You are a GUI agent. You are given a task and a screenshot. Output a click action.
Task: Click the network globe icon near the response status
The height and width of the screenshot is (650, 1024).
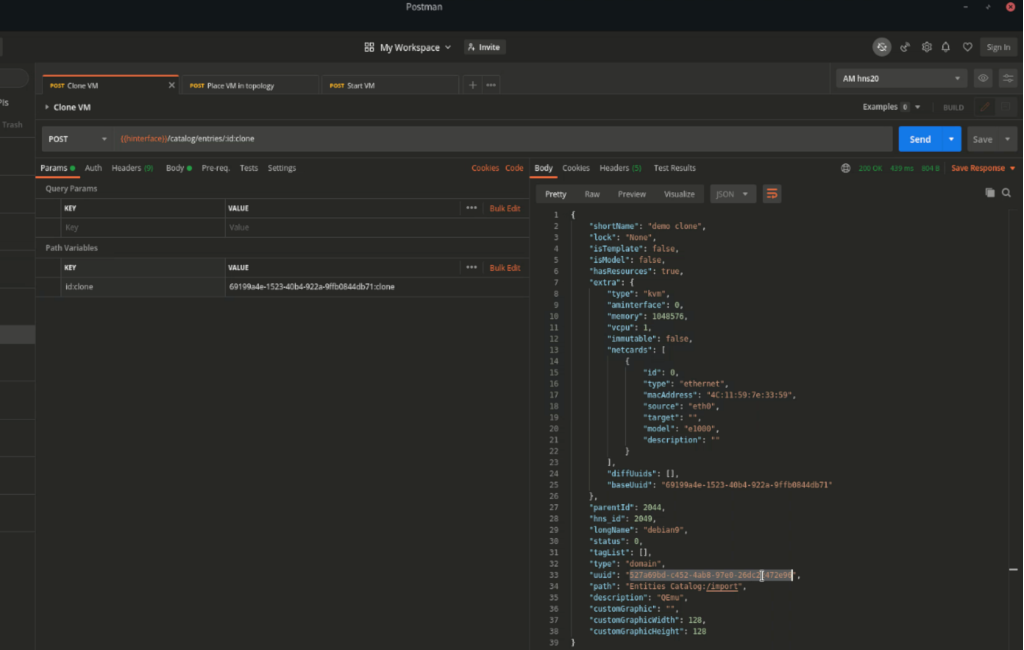[x=846, y=168]
